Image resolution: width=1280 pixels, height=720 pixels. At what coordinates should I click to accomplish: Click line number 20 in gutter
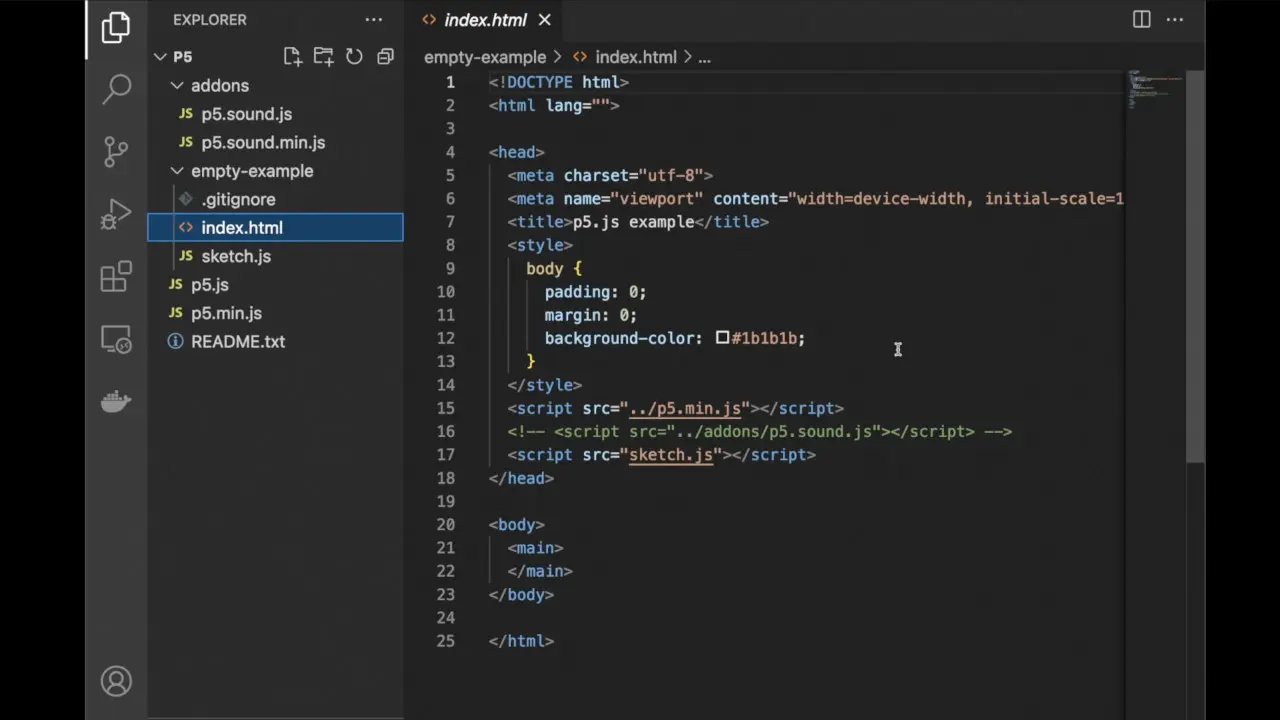click(x=445, y=525)
